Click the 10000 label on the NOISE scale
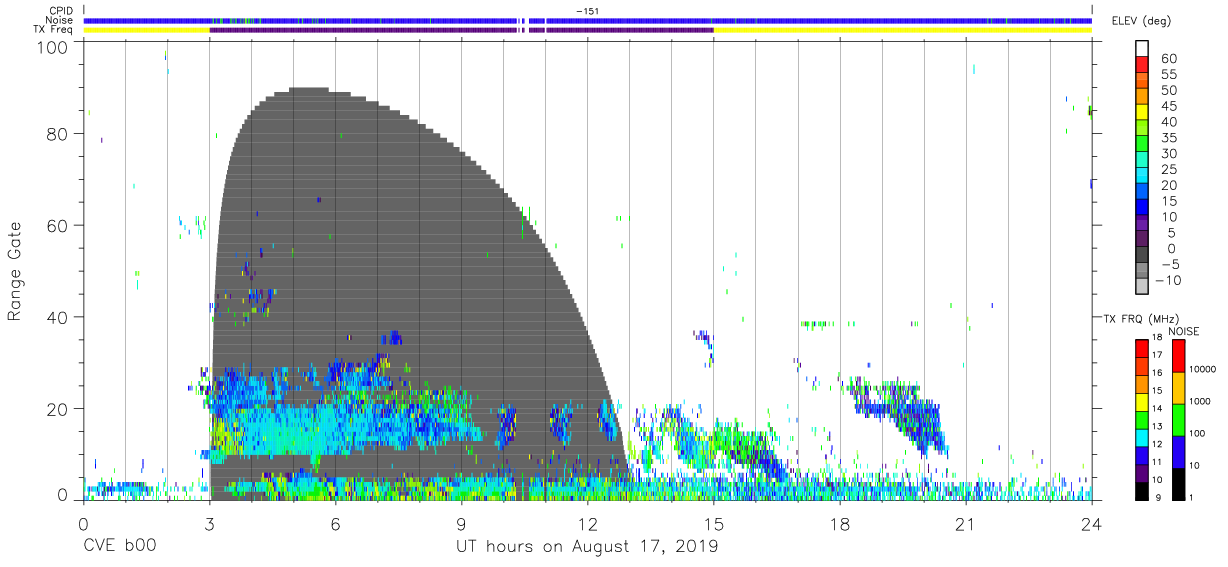 click(1204, 370)
